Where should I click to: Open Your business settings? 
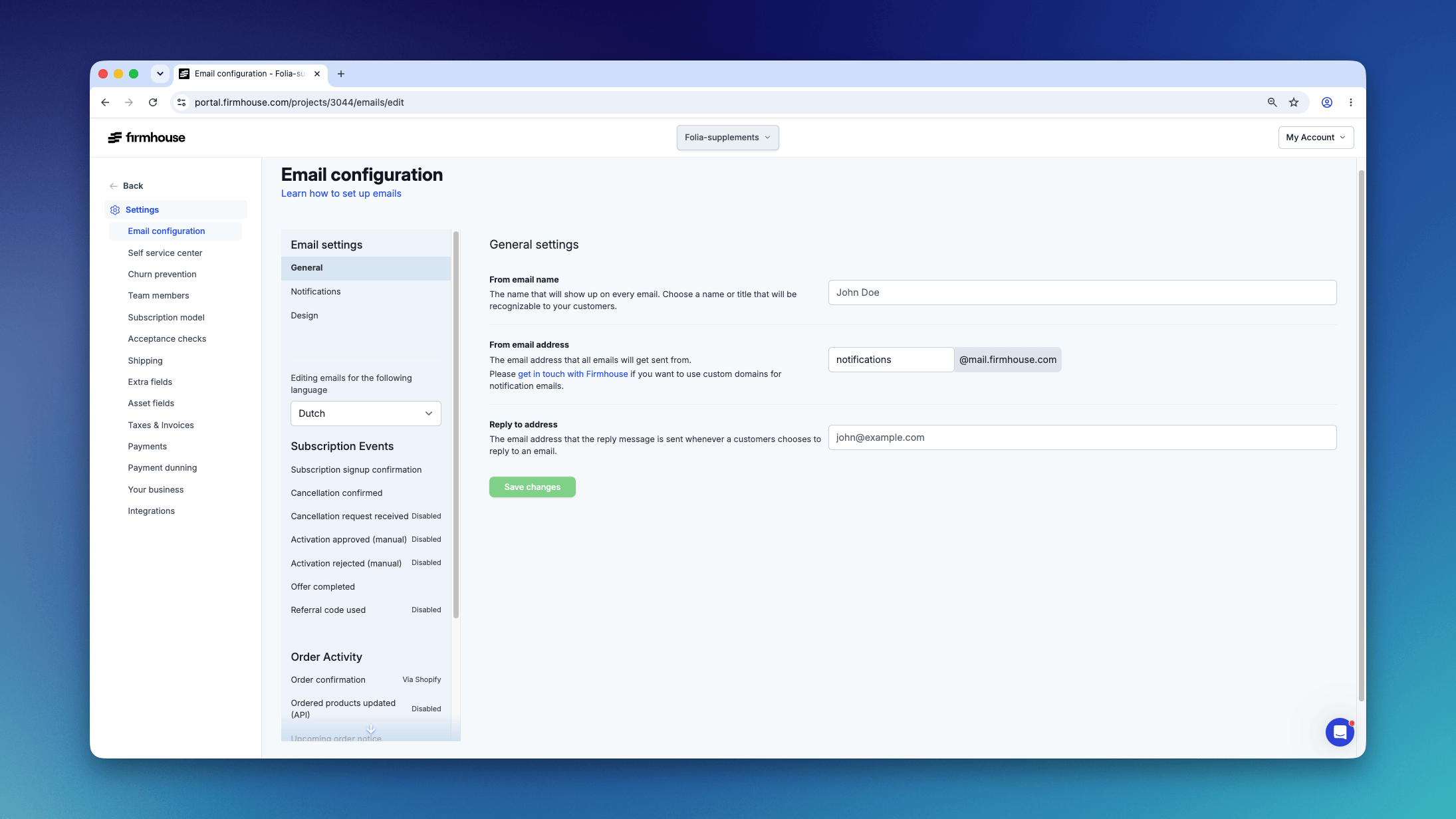[156, 490]
